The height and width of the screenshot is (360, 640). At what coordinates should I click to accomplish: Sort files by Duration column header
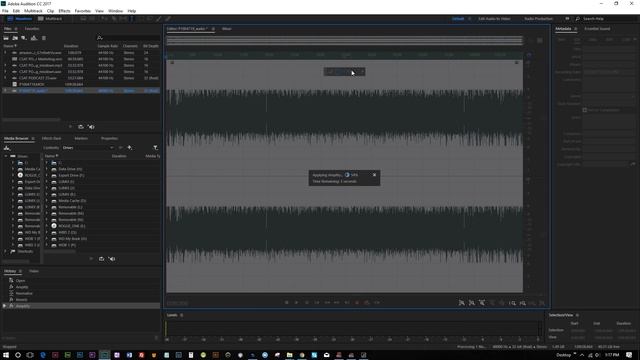pos(71,46)
